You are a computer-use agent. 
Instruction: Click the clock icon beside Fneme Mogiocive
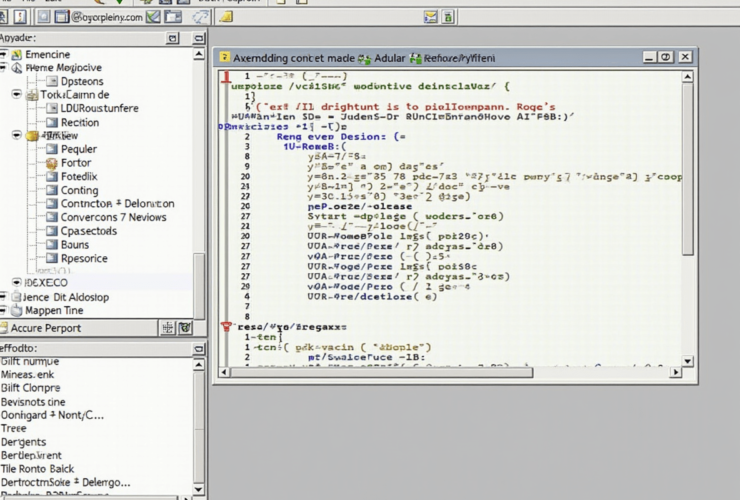pos(17,68)
